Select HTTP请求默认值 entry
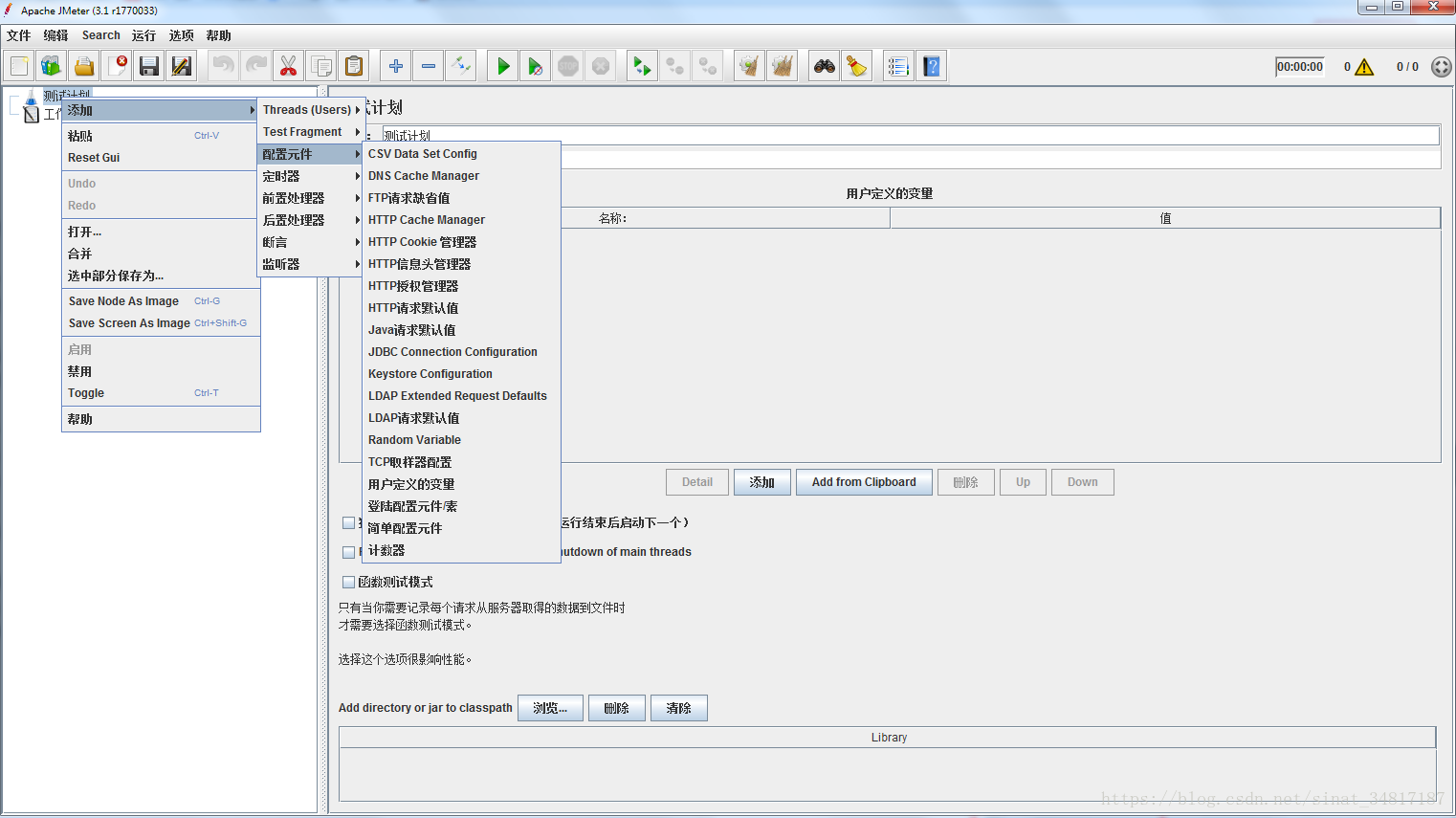The height and width of the screenshot is (818, 1456). click(462, 308)
